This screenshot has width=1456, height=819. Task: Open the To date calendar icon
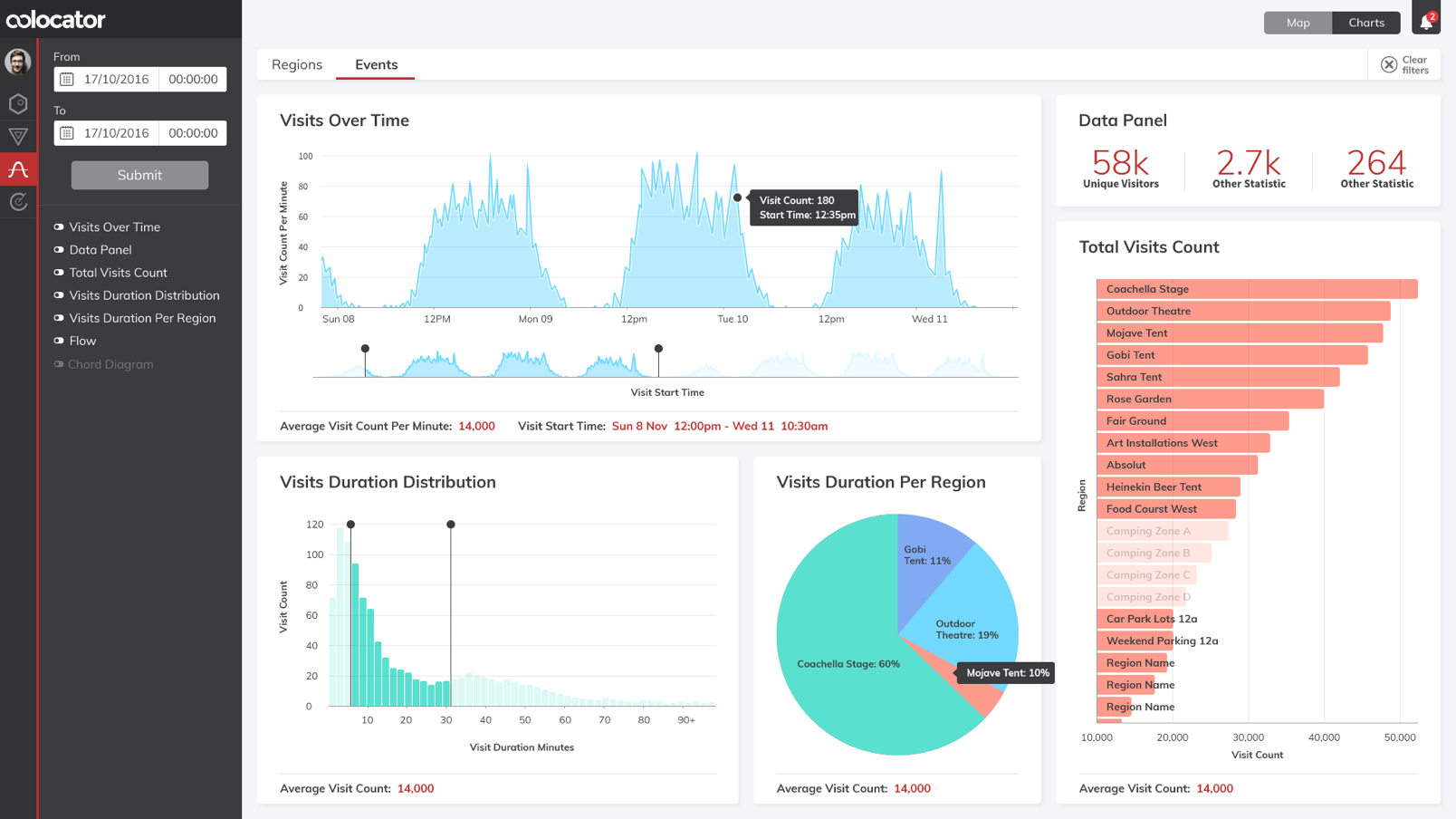click(67, 133)
